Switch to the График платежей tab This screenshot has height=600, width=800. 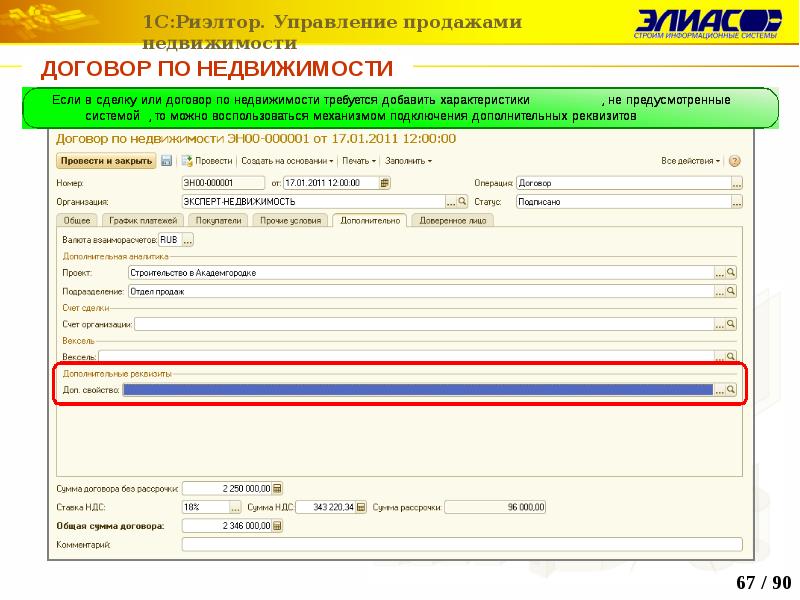(x=144, y=220)
